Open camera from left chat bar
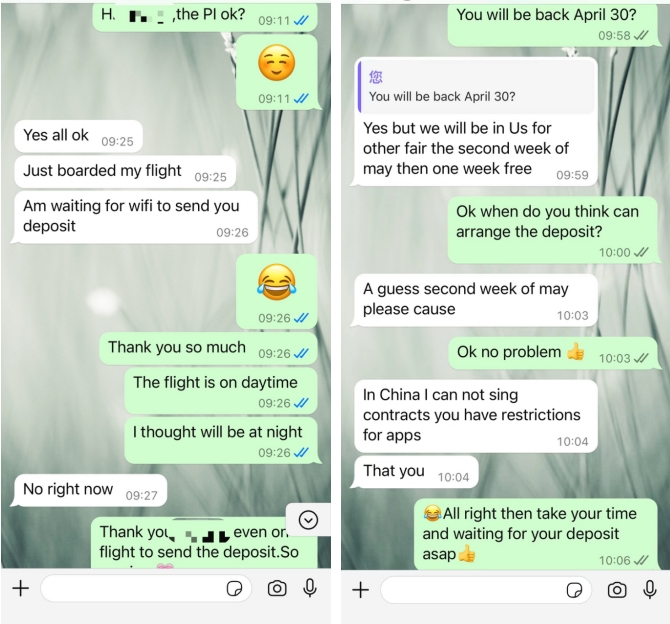The width and height of the screenshot is (670, 624). 277,589
